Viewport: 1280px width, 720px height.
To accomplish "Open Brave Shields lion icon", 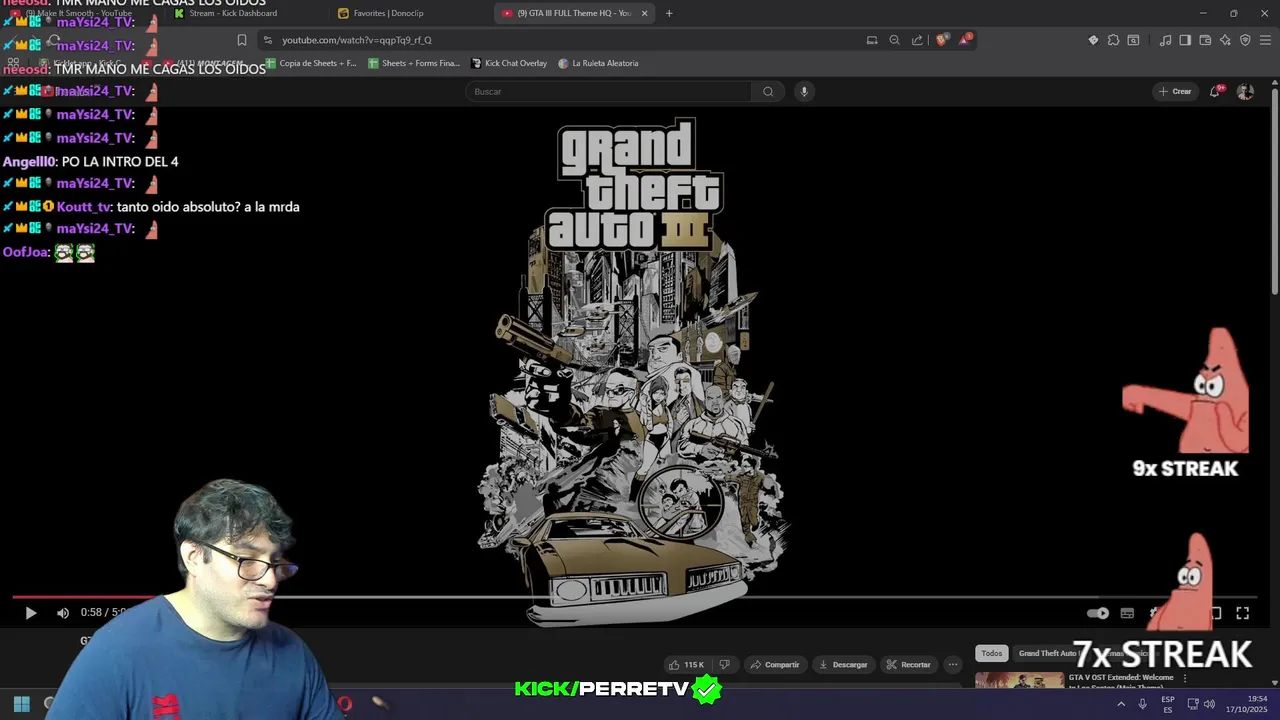I will tap(941, 40).
